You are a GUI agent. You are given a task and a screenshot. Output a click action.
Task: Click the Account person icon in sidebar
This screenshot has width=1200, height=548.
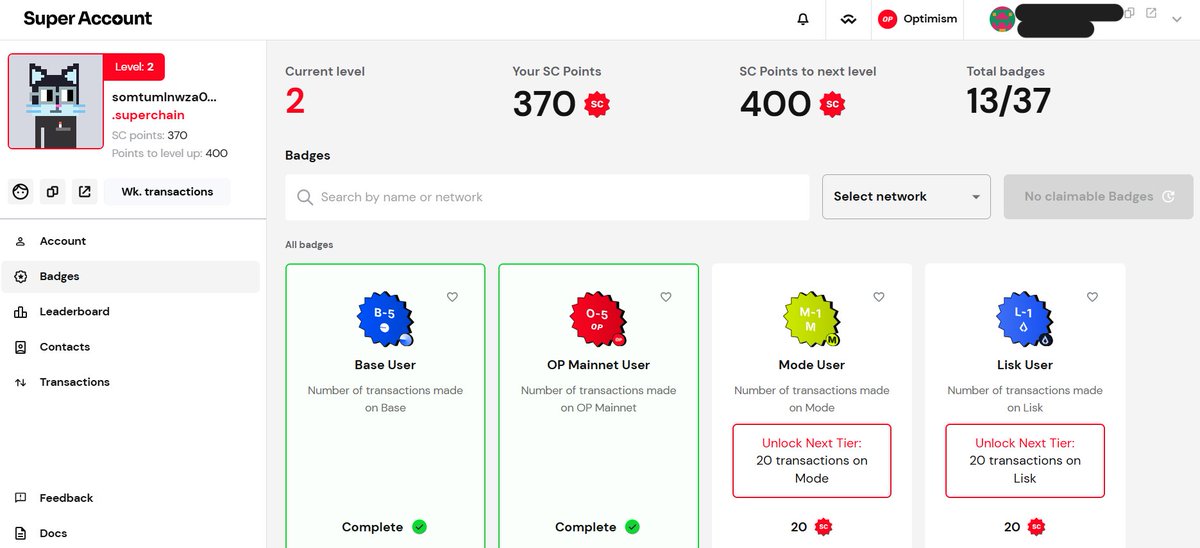[x=20, y=241]
